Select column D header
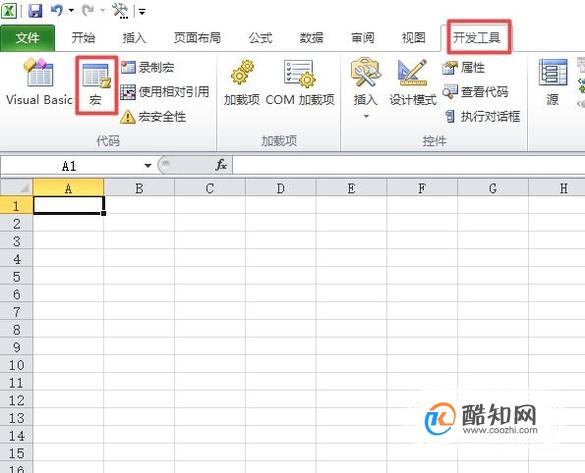Image resolution: width=585 pixels, height=473 pixels. coord(281,188)
